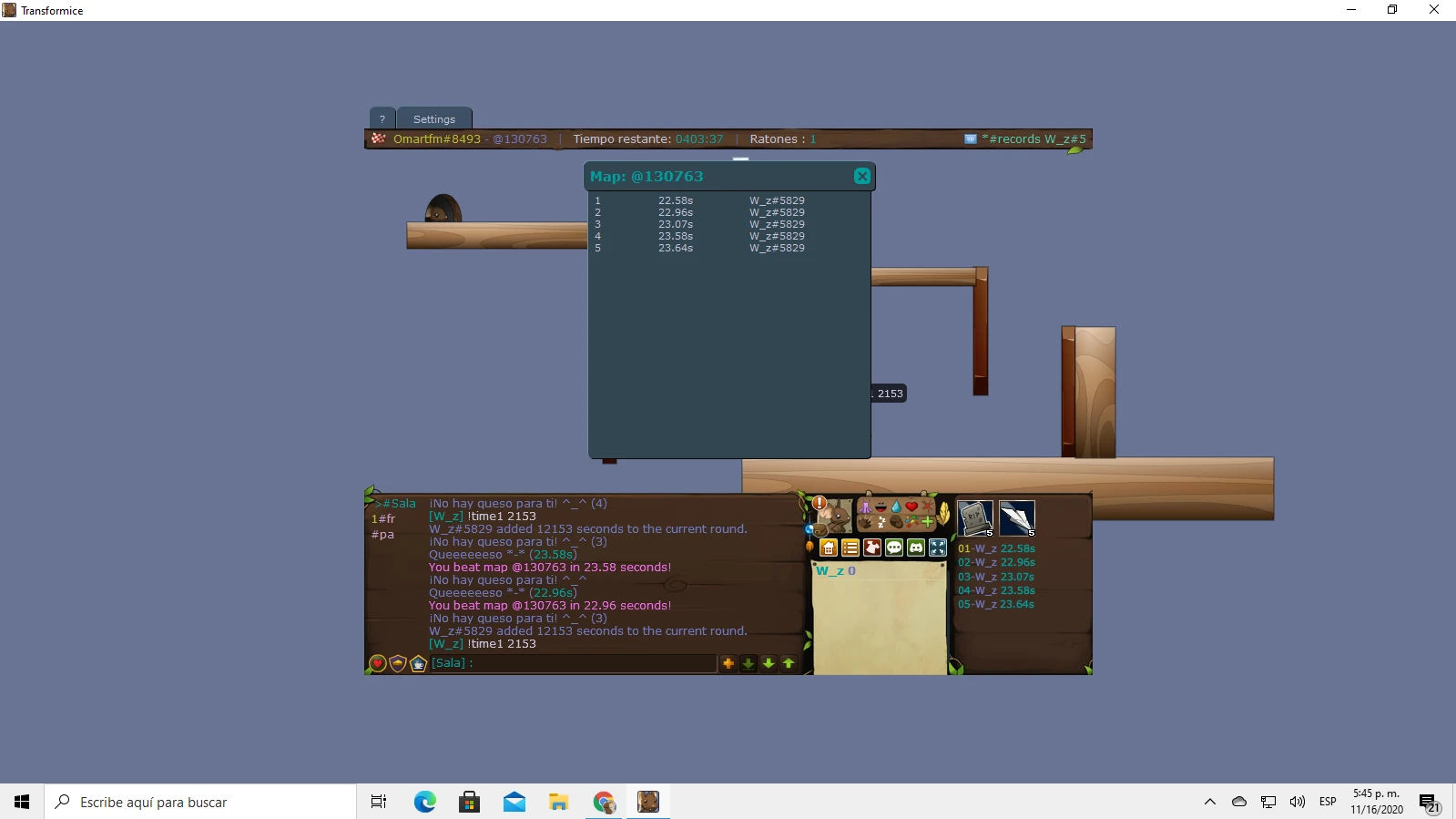Click ranking entry 03-W_z 23.07s

point(996,577)
